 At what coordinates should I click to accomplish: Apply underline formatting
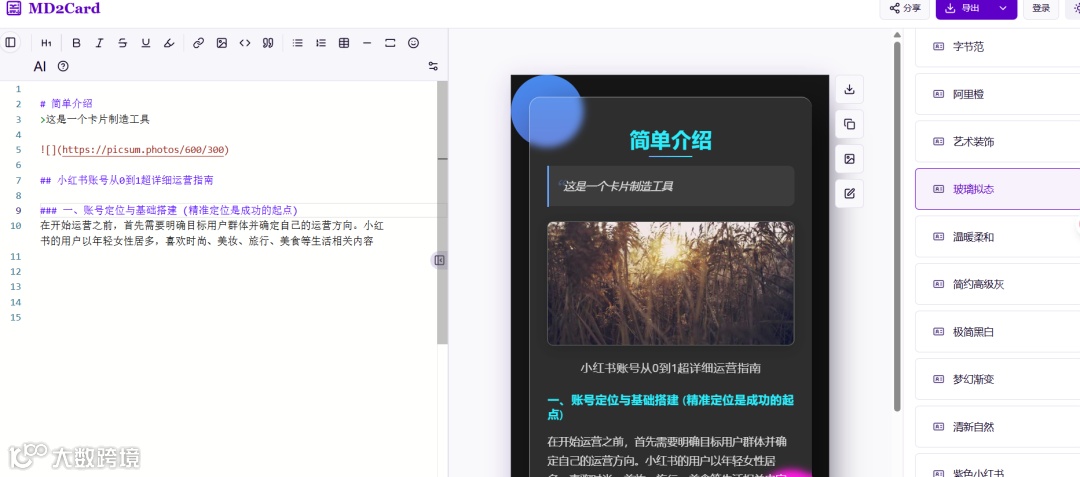click(x=145, y=43)
